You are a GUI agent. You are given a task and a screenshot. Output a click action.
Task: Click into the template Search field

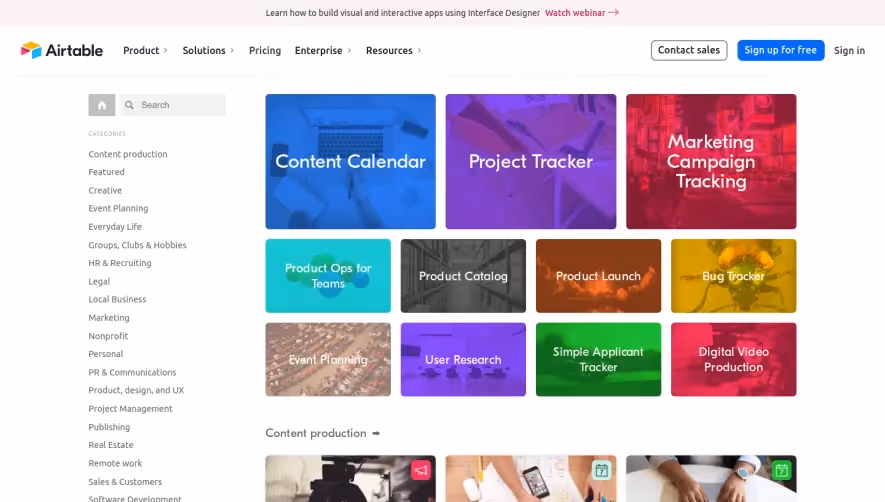173,105
